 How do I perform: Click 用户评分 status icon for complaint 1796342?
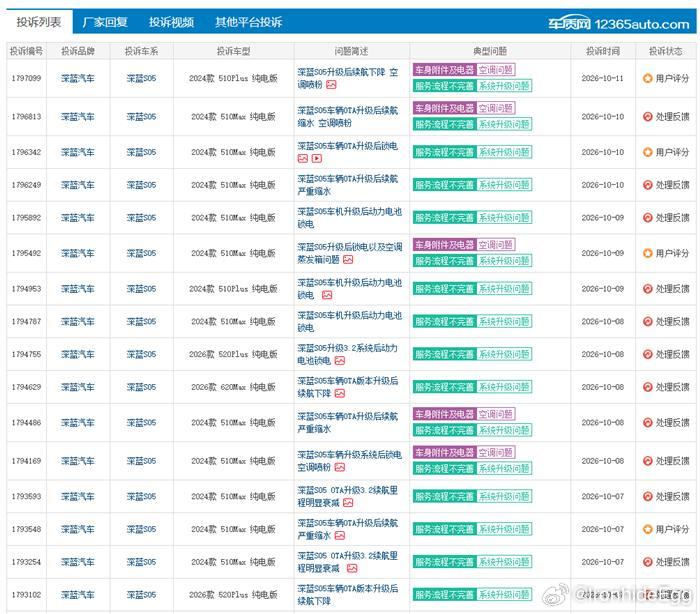click(x=647, y=152)
